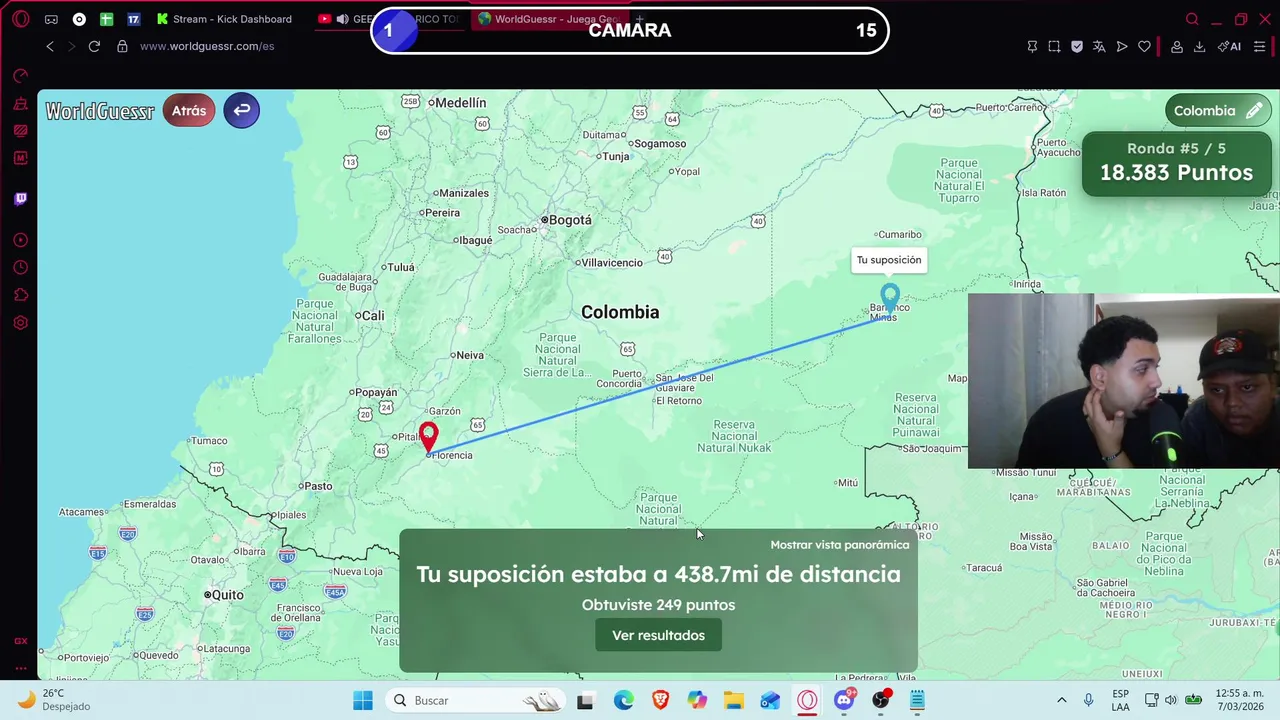Image resolution: width=1280 pixels, height=720 pixels.
Task: Click the browser back arrow
Action: point(50,46)
